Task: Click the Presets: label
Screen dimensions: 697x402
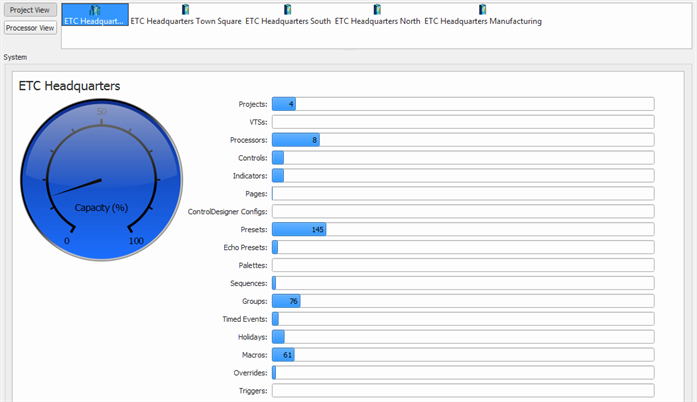Action: pyautogui.click(x=254, y=229)
